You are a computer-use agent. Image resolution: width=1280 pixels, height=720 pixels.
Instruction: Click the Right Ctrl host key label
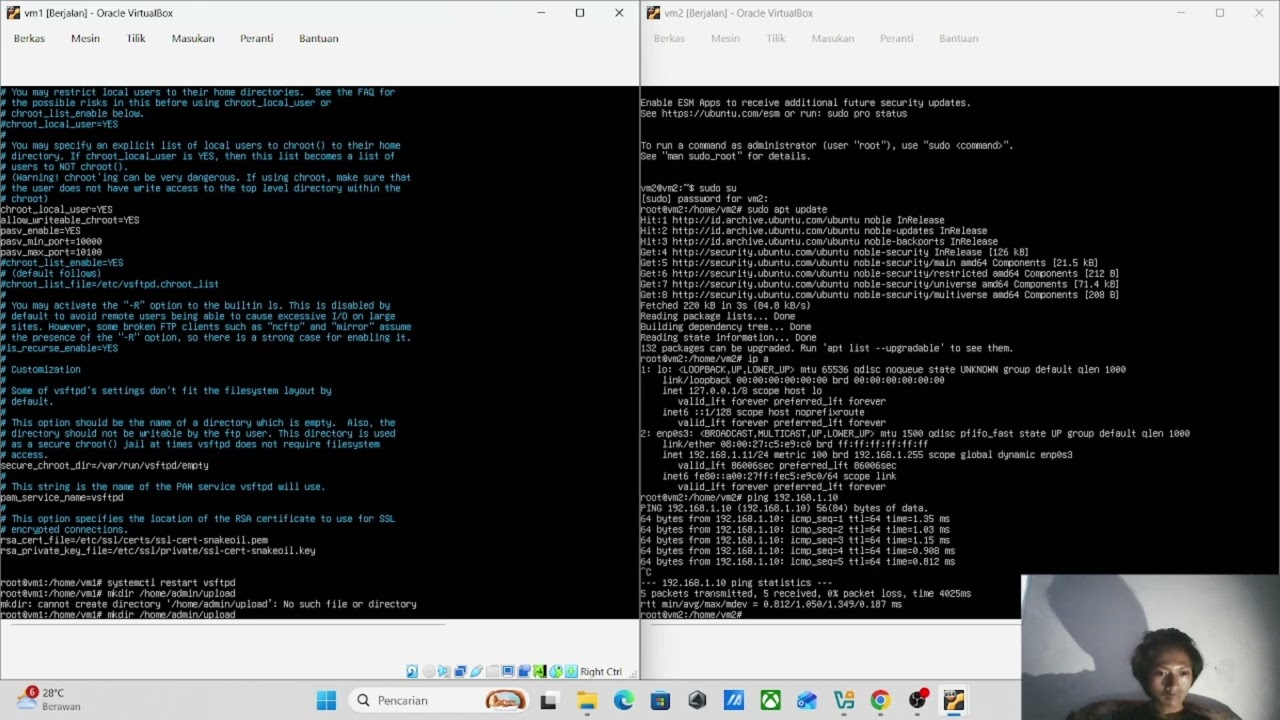pyautogui.click(x=601, y=672)
